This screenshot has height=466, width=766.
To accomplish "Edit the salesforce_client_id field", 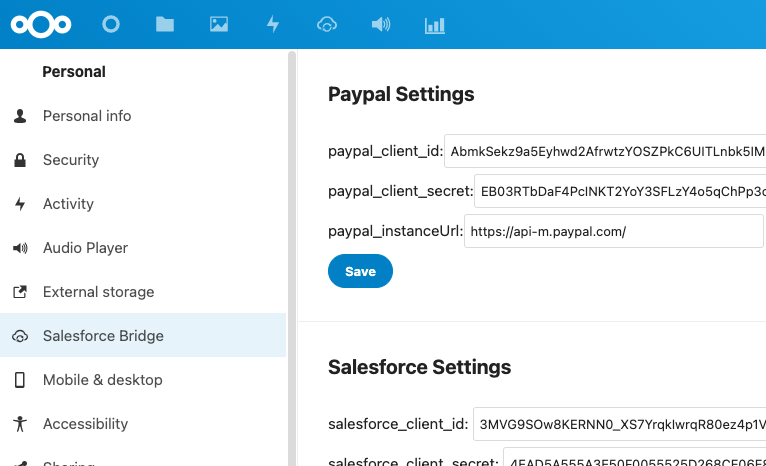I will (x=619, y=424).
